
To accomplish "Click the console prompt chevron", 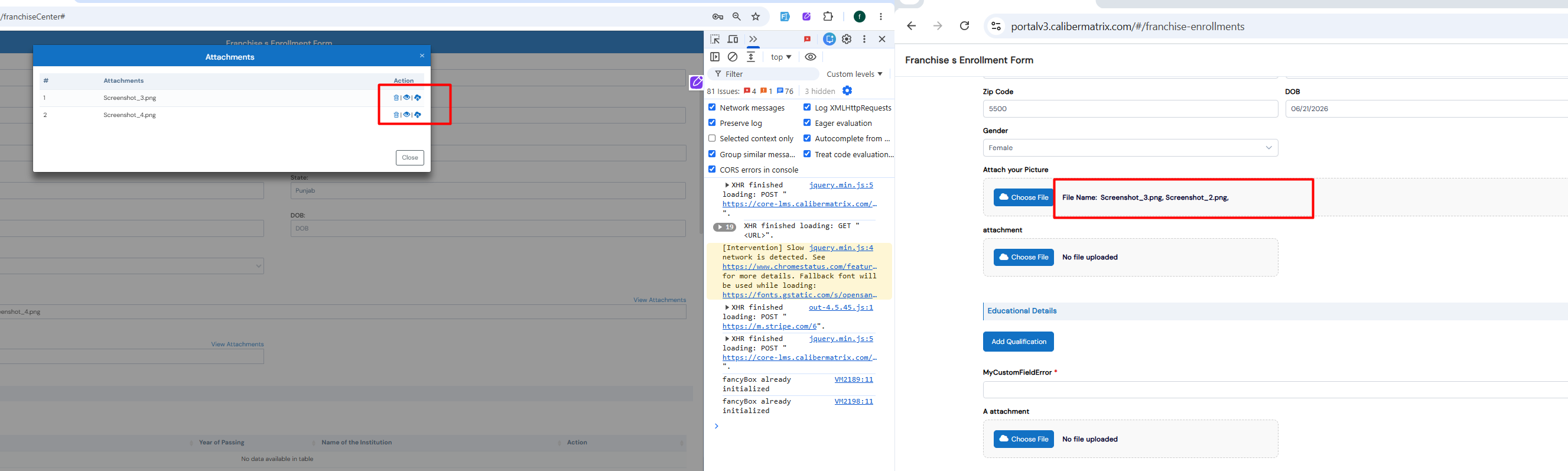I will (x=717, y=426).
